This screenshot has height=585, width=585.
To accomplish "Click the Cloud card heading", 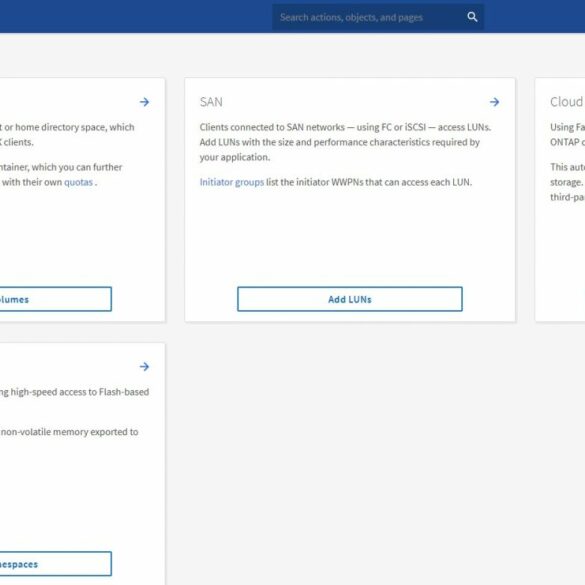I will (x=567, y=102).
